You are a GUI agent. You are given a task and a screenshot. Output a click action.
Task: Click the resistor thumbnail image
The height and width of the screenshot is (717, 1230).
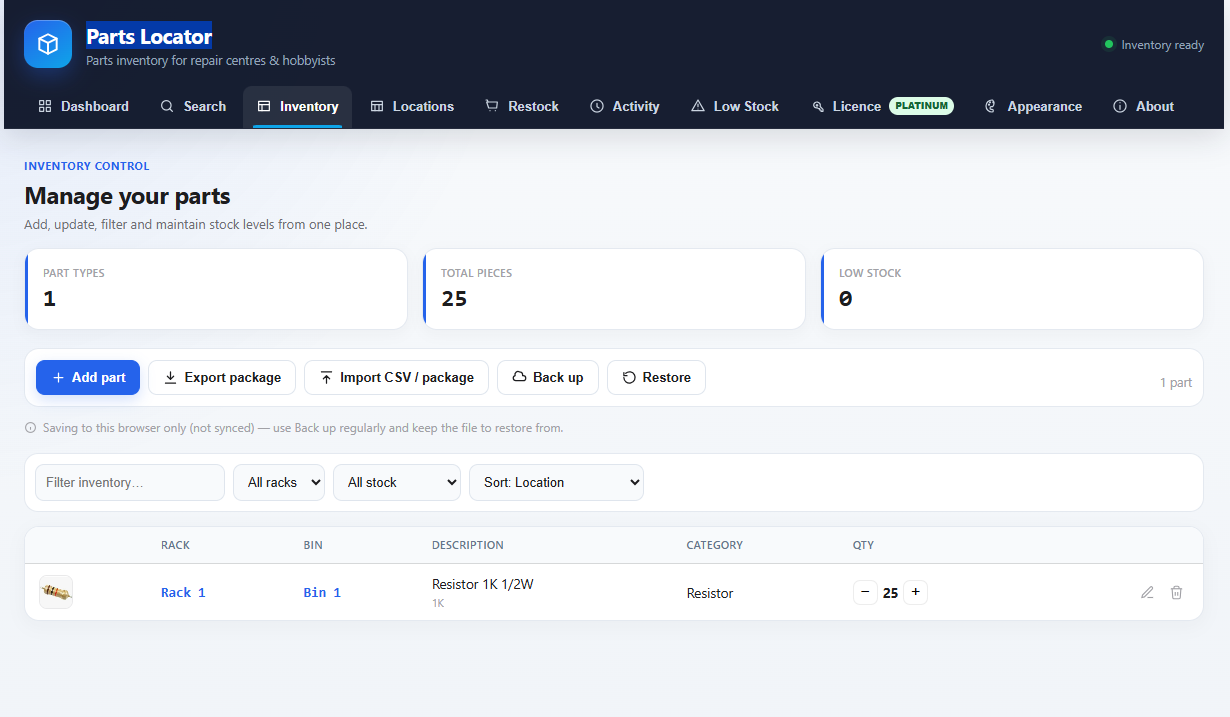point(56,592)
